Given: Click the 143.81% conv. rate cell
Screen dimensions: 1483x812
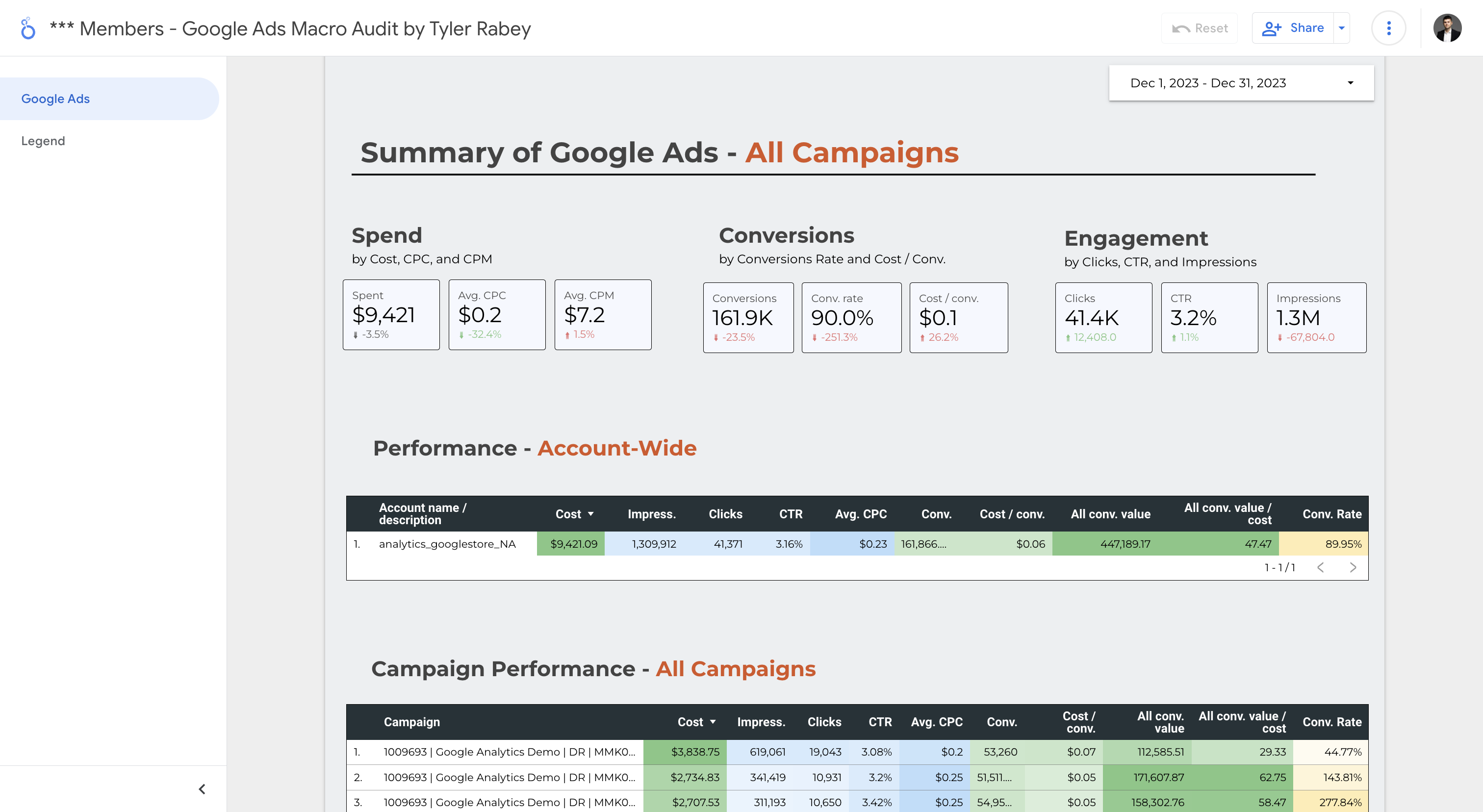Looking at the screenshot, I should coord(1331,778).
